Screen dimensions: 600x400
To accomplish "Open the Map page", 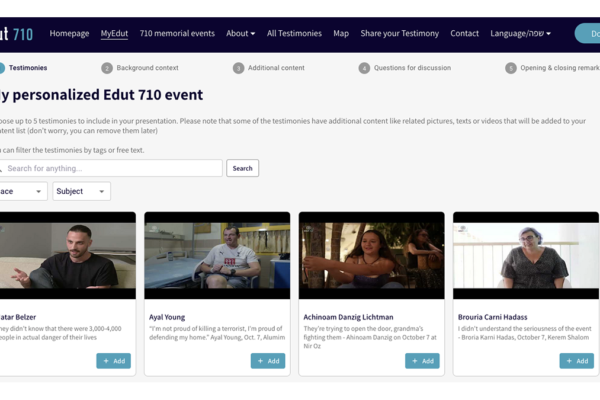I will (341, 34).
